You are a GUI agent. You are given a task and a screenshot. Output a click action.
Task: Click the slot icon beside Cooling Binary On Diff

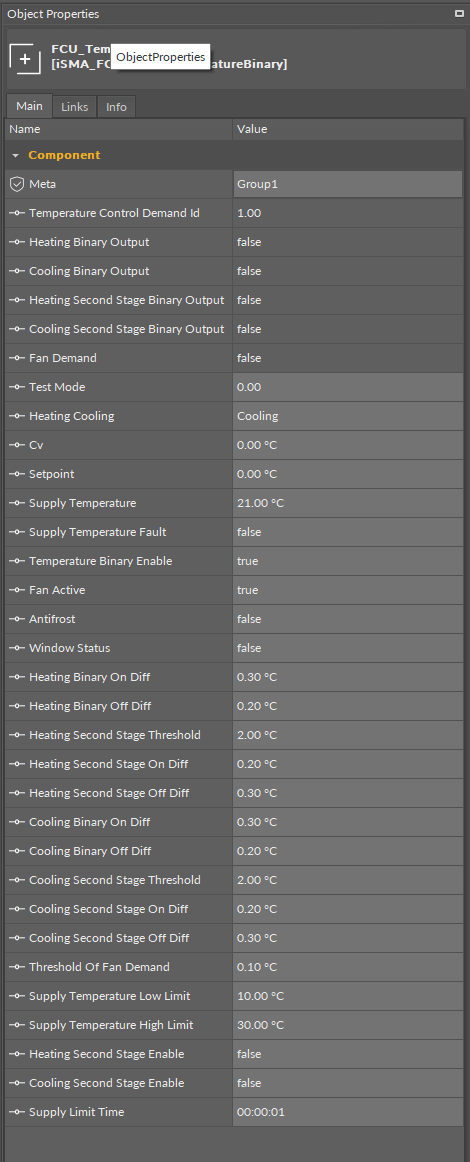coord(17,822)
